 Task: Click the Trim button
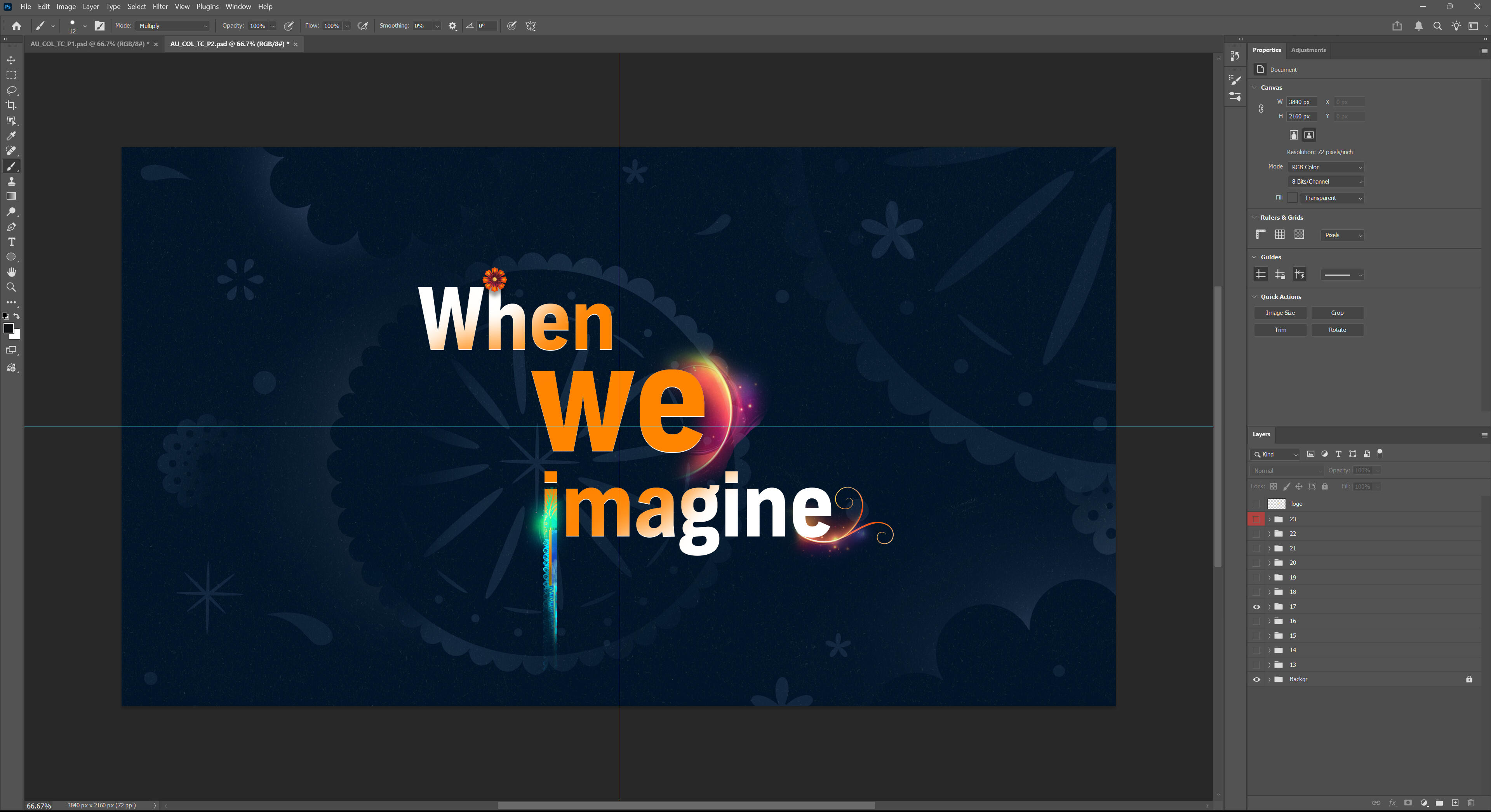1280,330
